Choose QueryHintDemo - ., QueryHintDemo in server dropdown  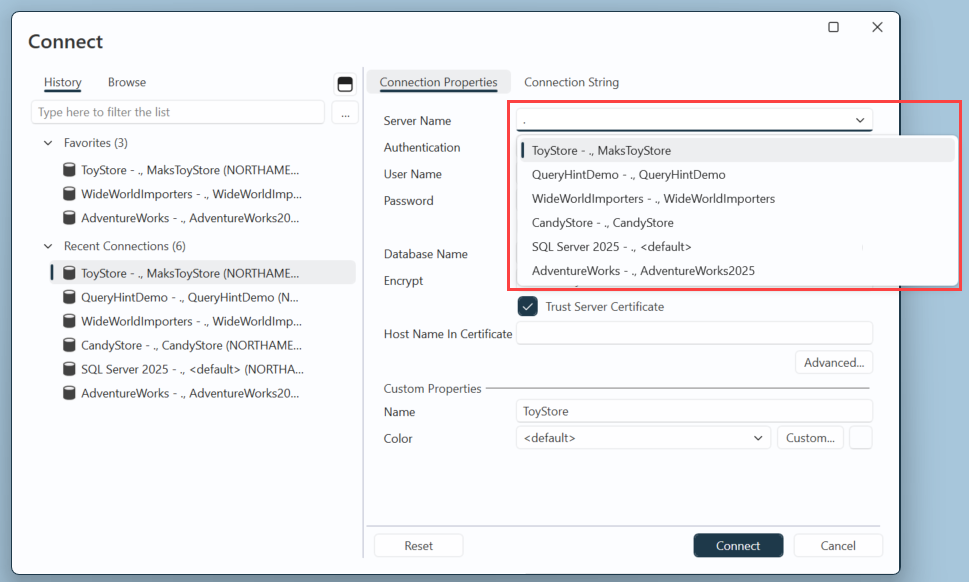737,174
